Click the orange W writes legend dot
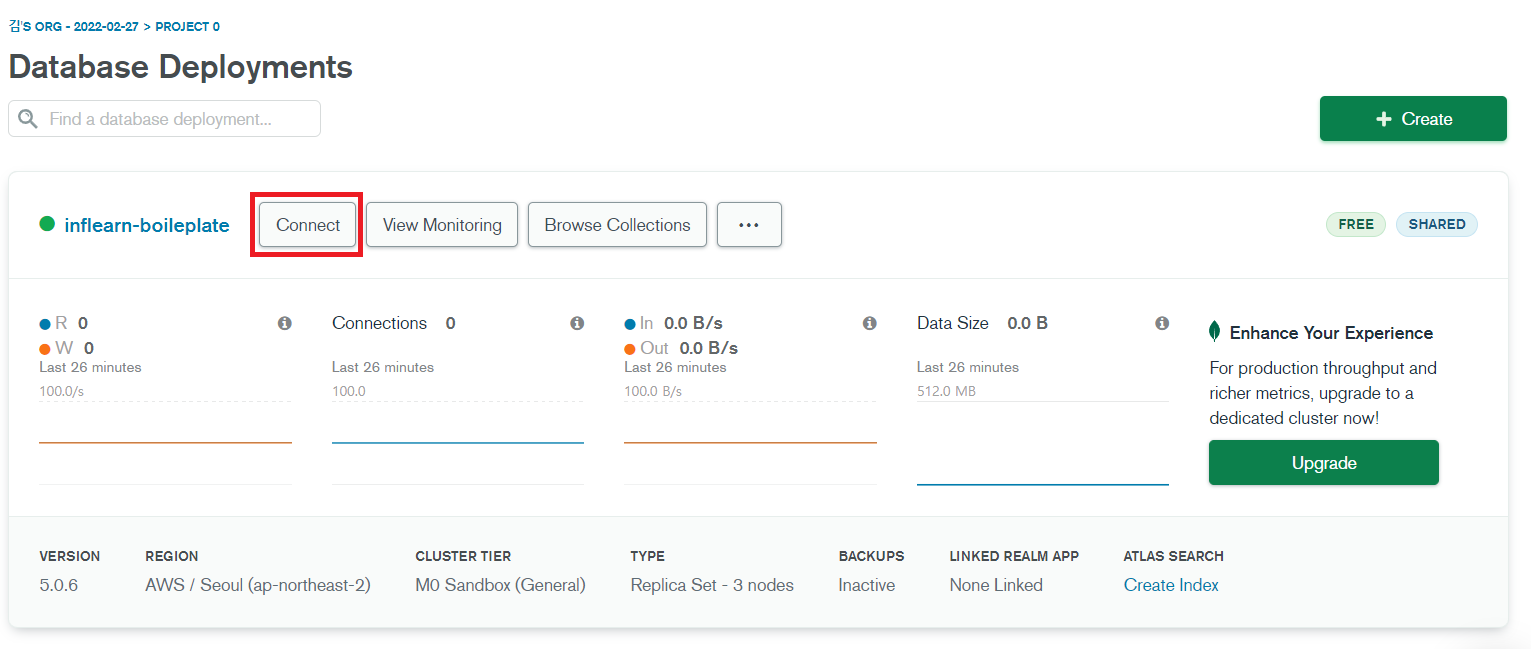The image size is (1531, 649). (45, 349)
